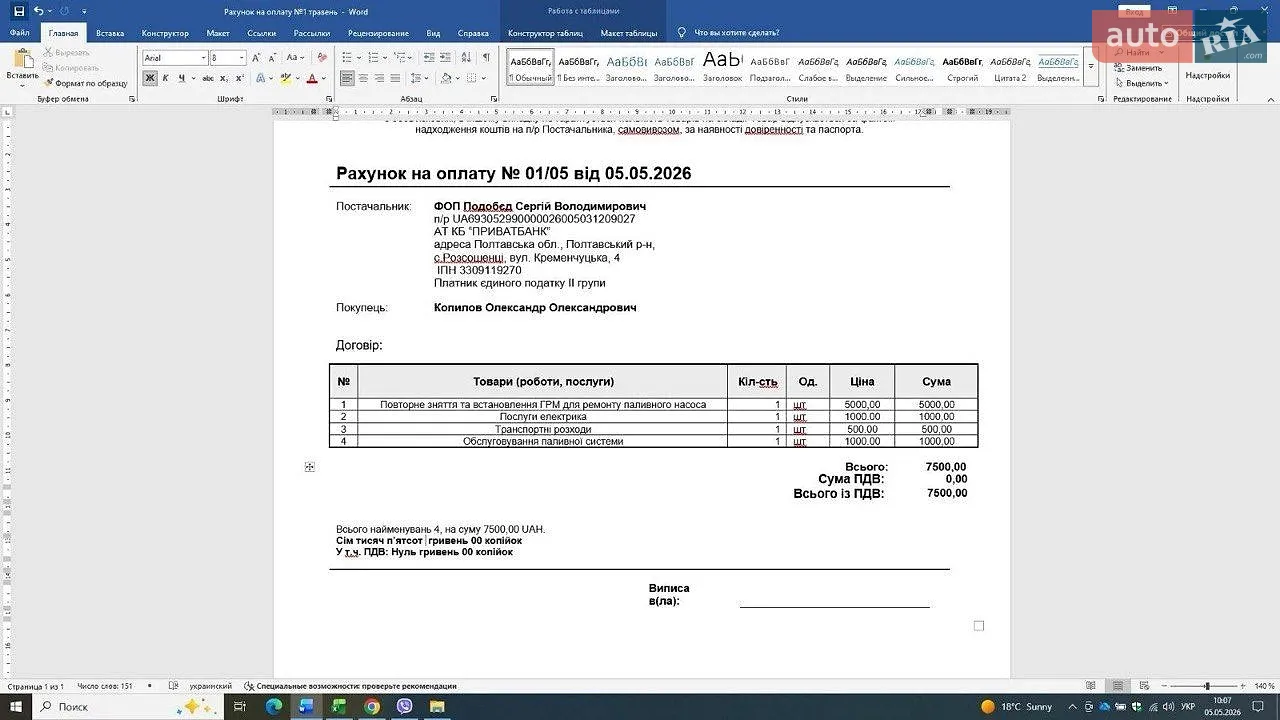This screenshot has width=1280, height=720.
Task: Toggle left paragraph alignment
Action: tap(347, 78)
